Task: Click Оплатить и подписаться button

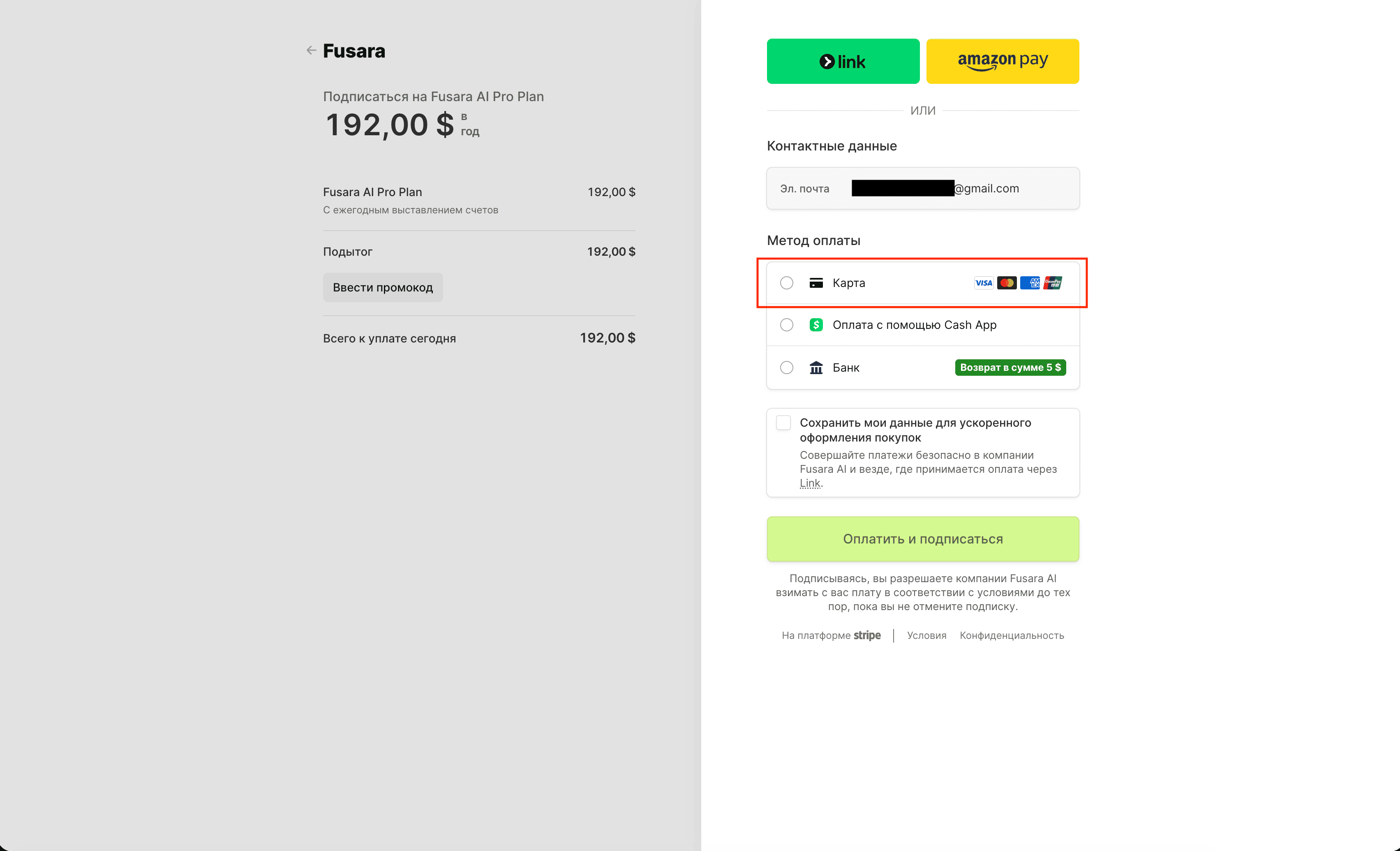Action: tap(922, 539)
